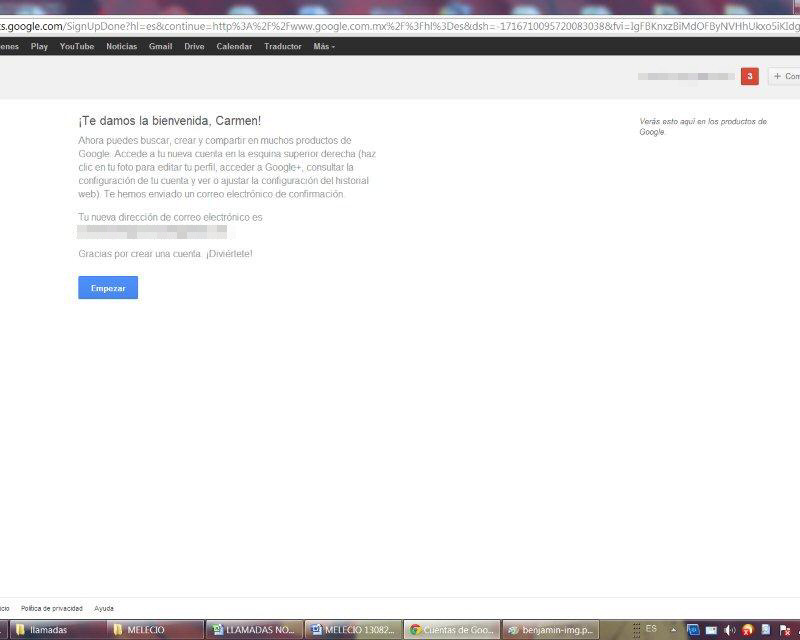Click the '¡Te damos la bienvenida, Carmen!' heading
The width and height of the screenshot is (800, 640).
point(169,121)
